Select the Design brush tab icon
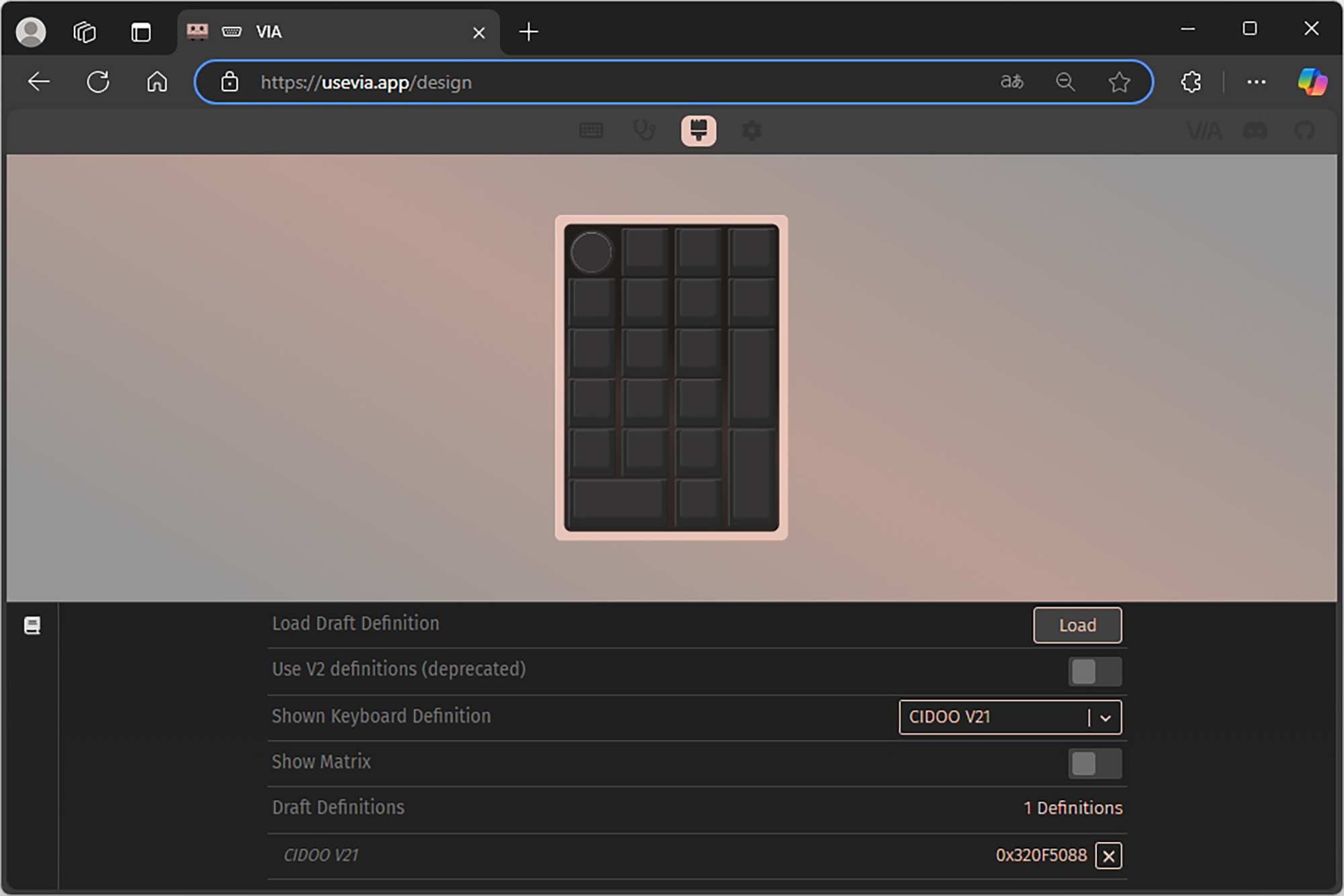Image resolution: width=1344 pixels, height=896 pixels. [x=698, y=130]
